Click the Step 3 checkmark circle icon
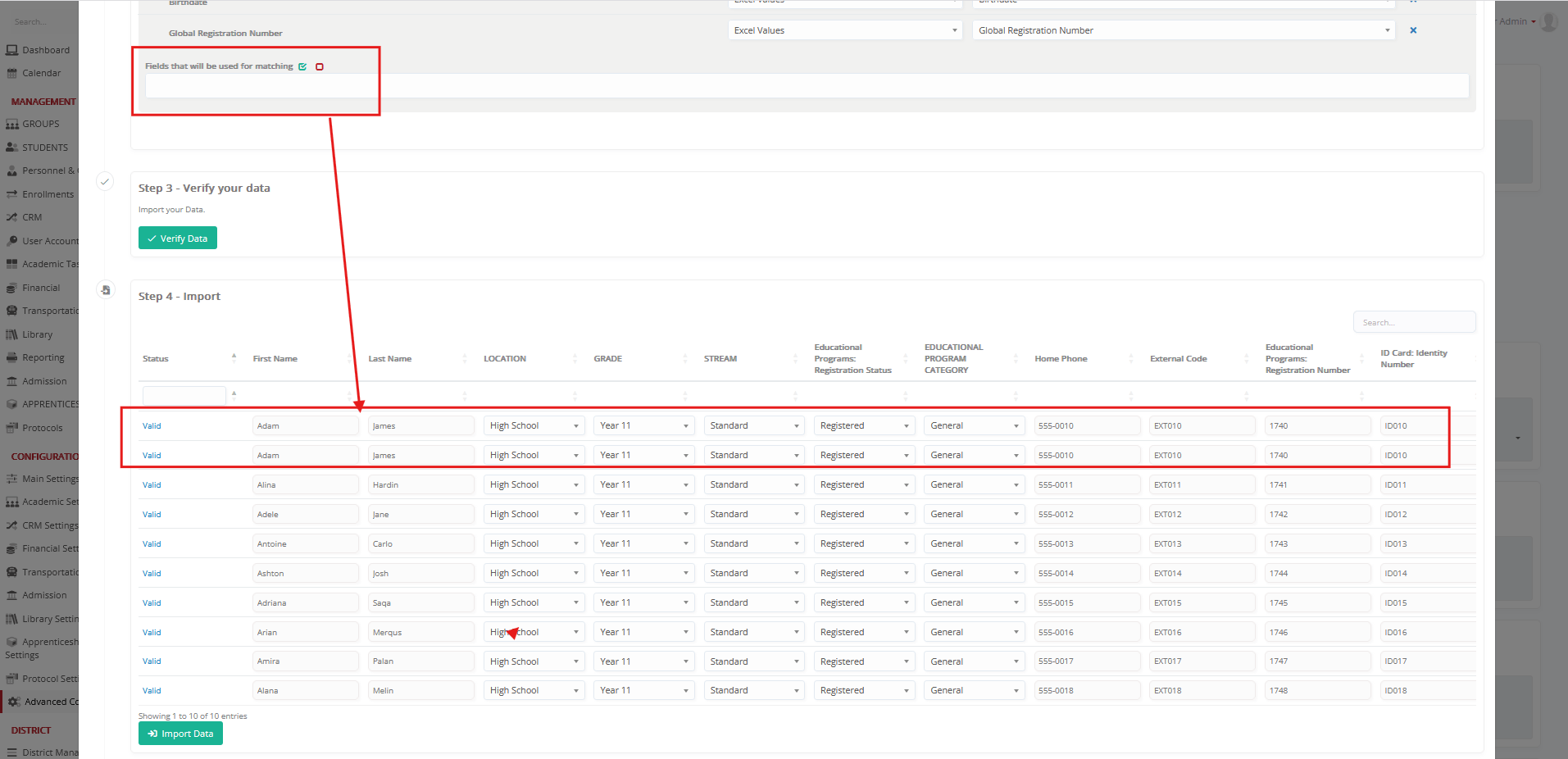The height and width of the screenshot is (759, 1568). coord(105,182)
